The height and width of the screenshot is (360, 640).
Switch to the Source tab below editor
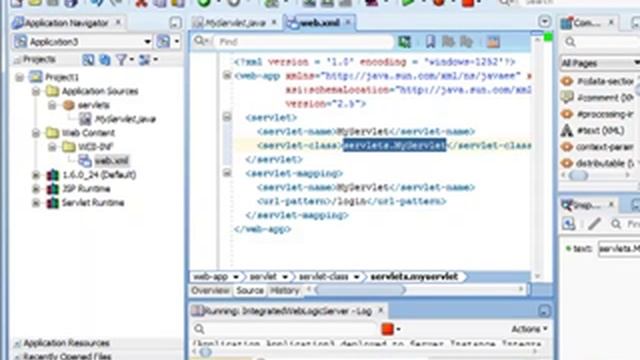coord(250,290)
